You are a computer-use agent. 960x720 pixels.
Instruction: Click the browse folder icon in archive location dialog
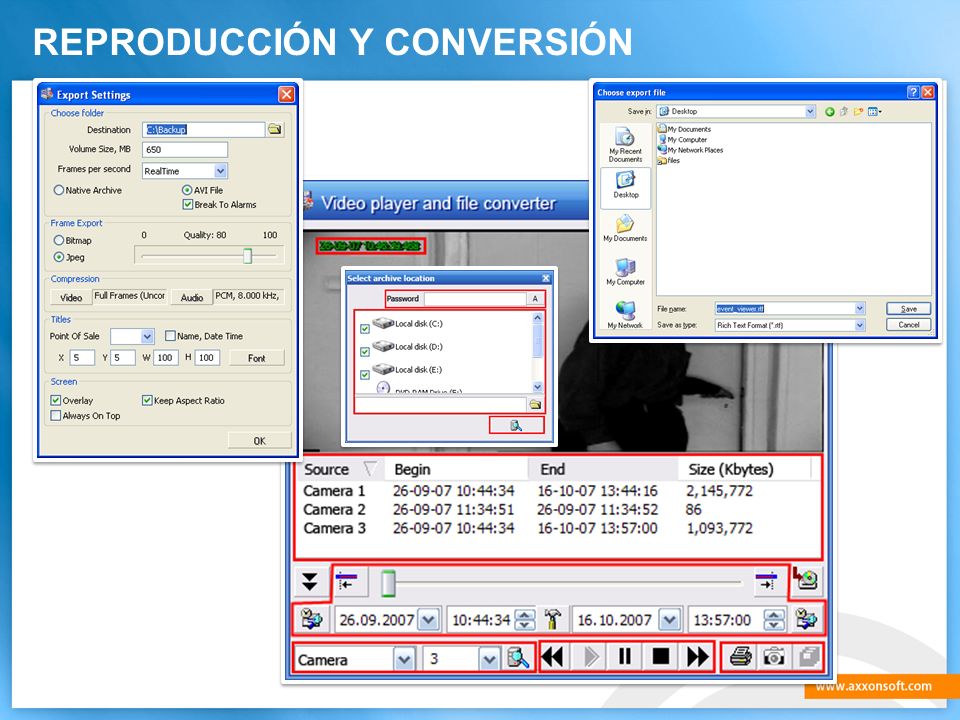coord(535,404)
